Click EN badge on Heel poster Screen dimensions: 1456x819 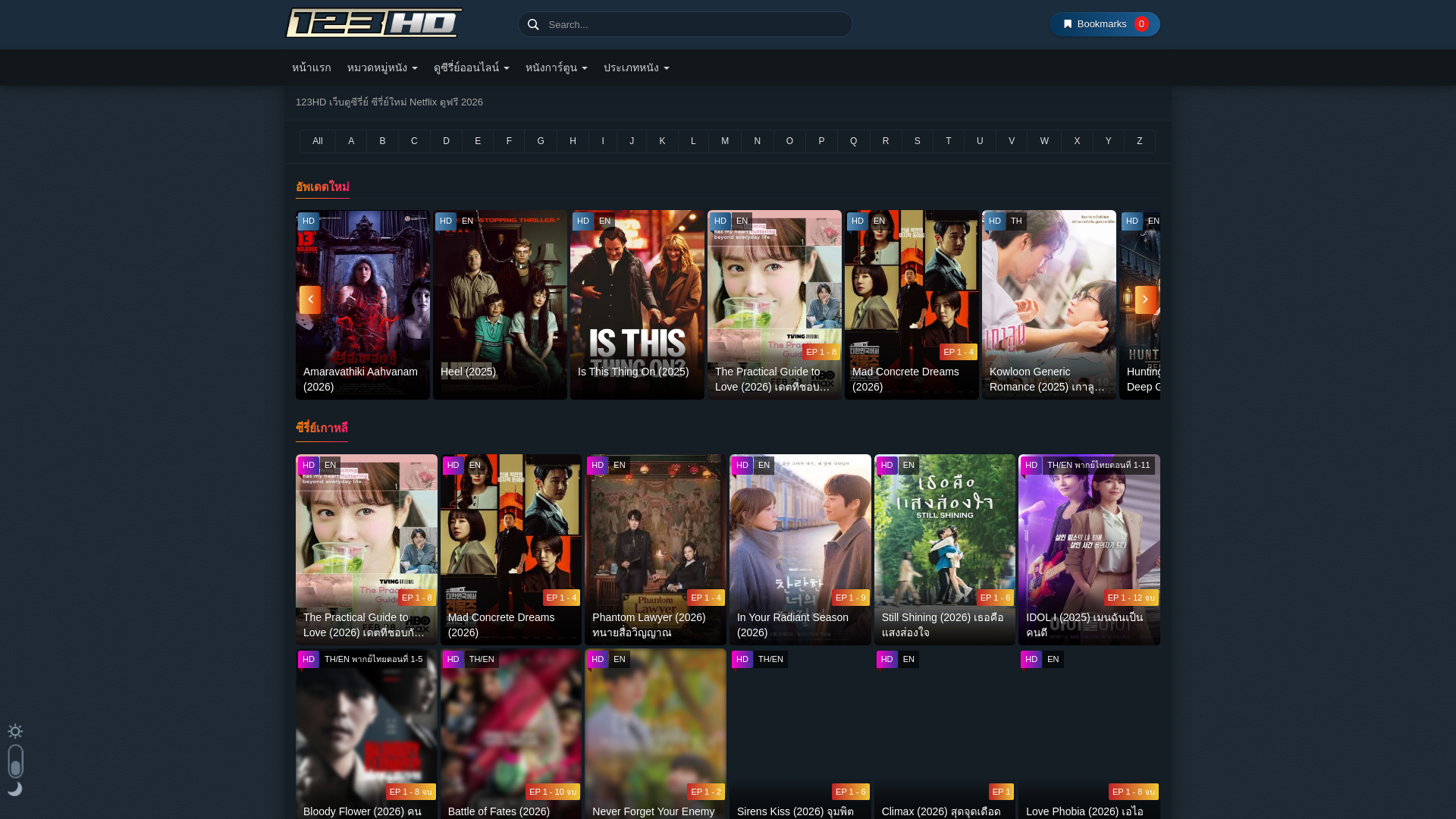pos(467,221)
